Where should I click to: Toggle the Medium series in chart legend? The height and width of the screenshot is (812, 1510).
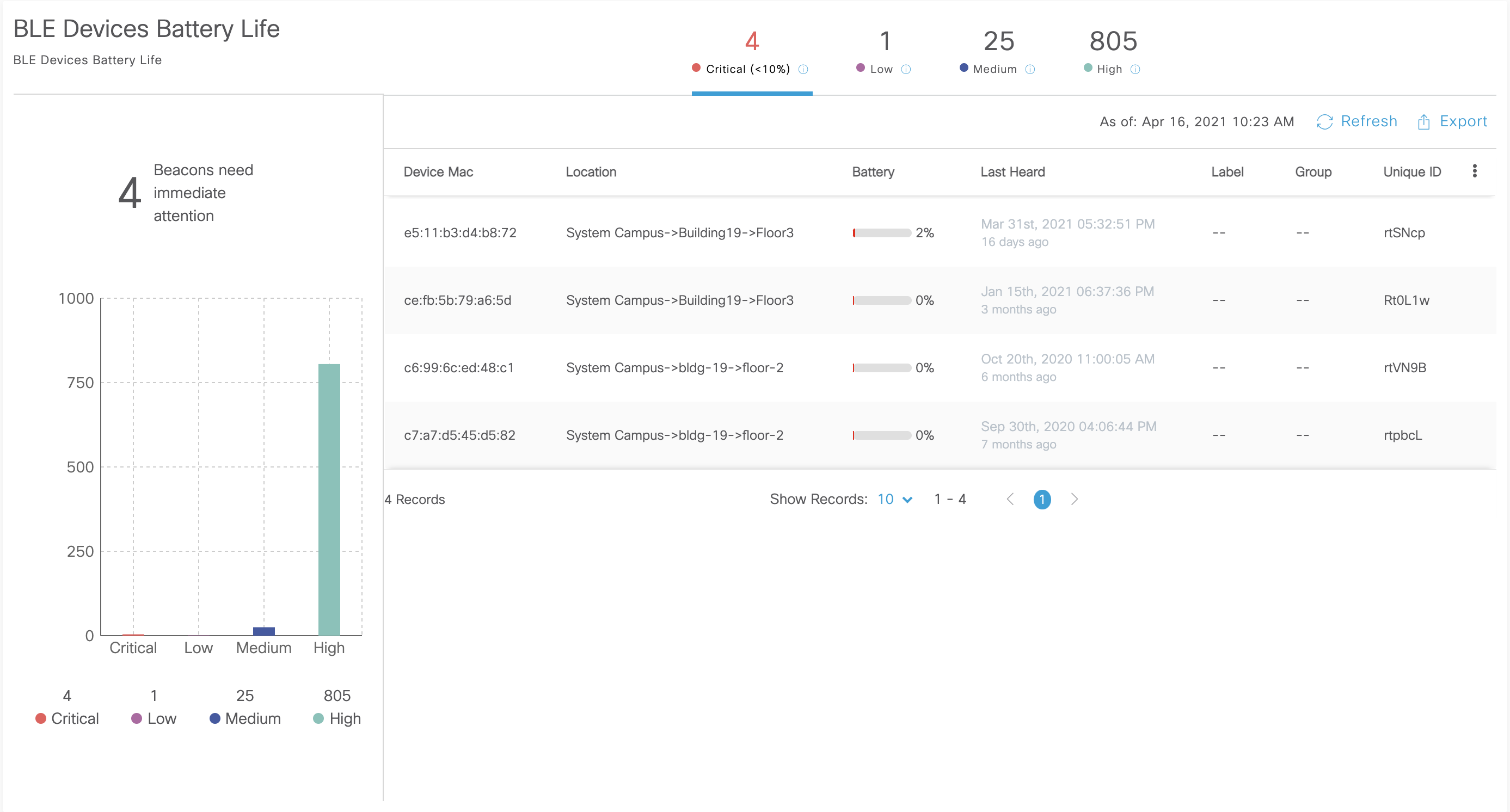click(x=245, y=718)
